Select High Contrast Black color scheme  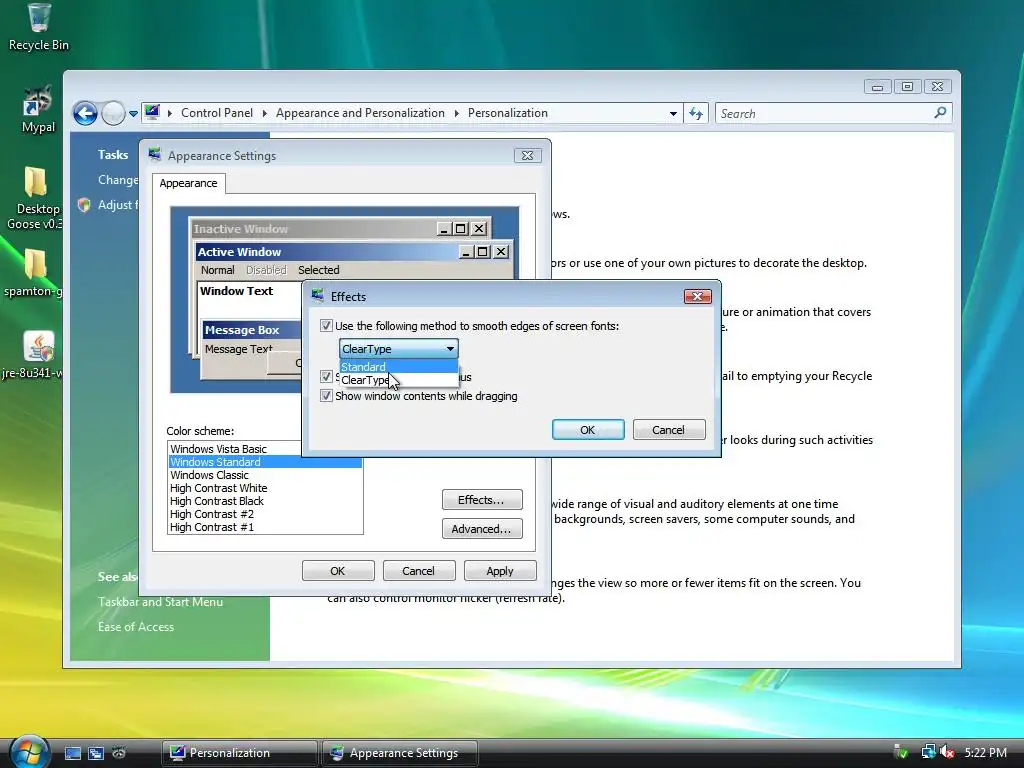(264, 501)
